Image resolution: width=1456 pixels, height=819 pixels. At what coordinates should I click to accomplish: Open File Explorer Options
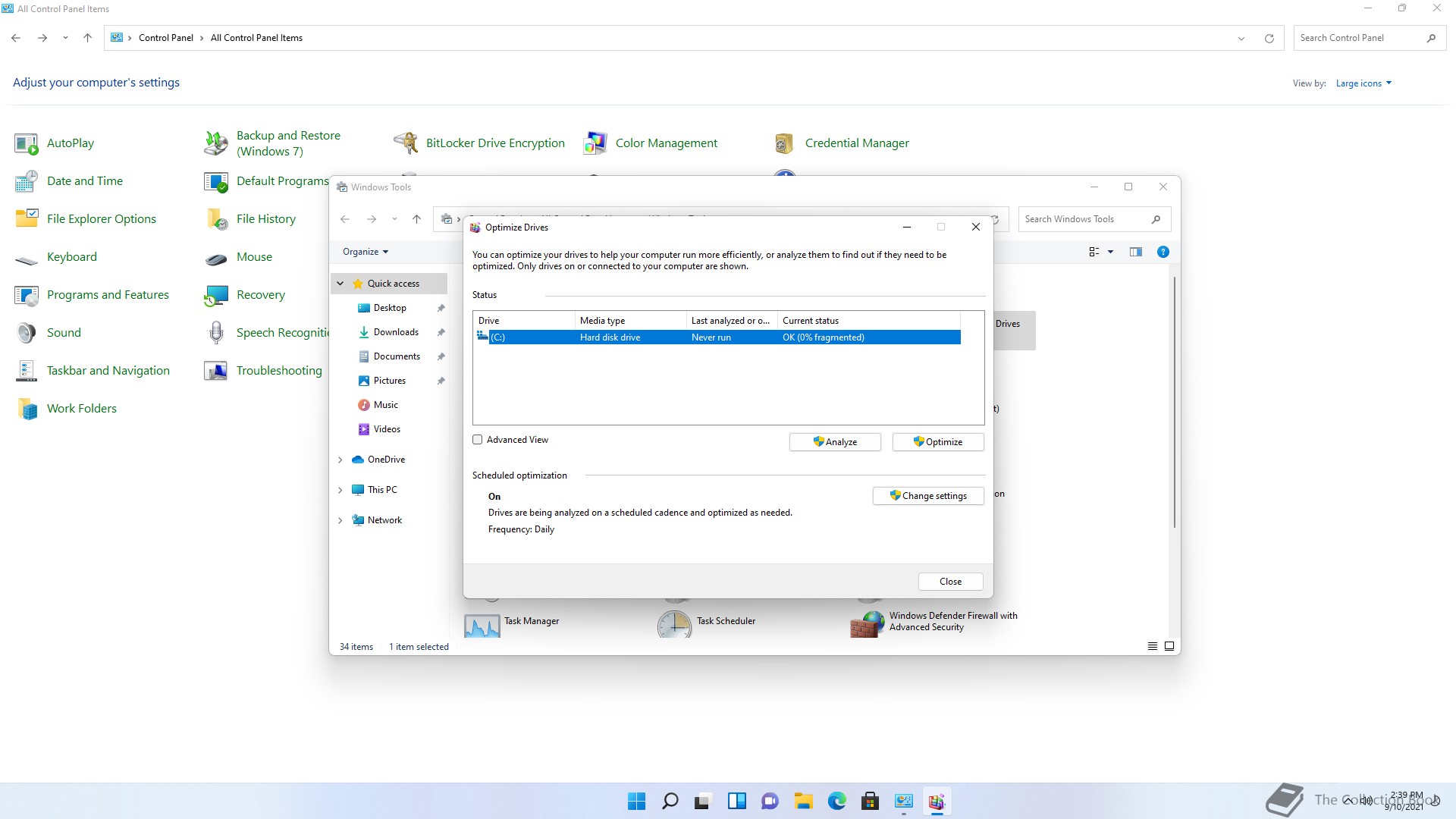point(85,219)
